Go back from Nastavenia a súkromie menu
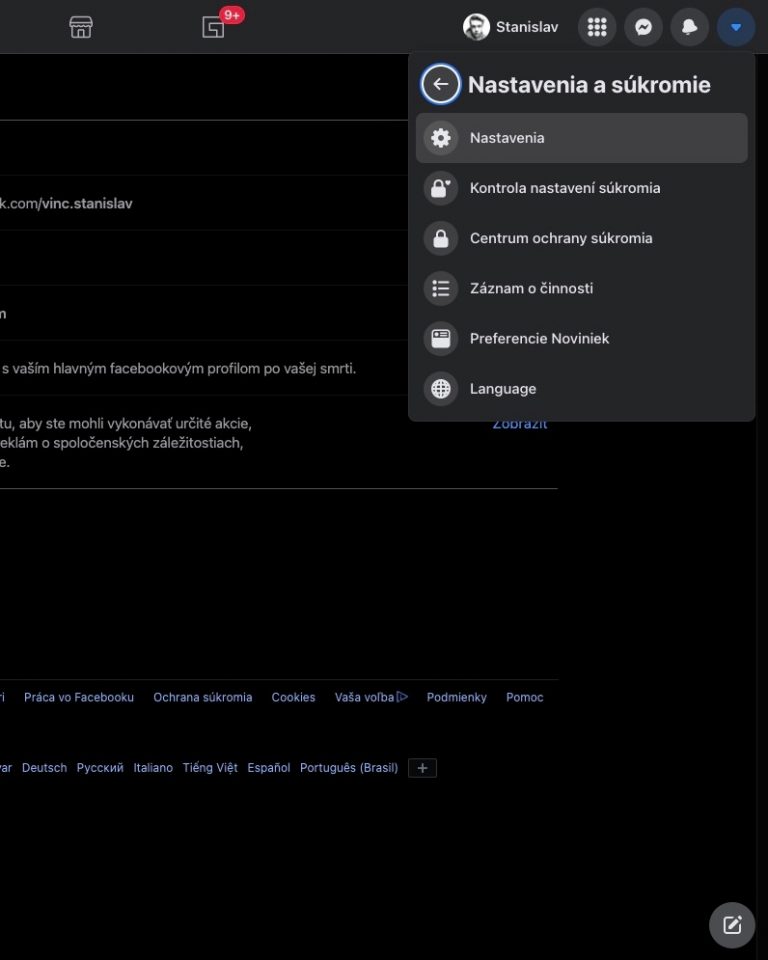Screen dimensions: 768x960 (x=440, y=84)
